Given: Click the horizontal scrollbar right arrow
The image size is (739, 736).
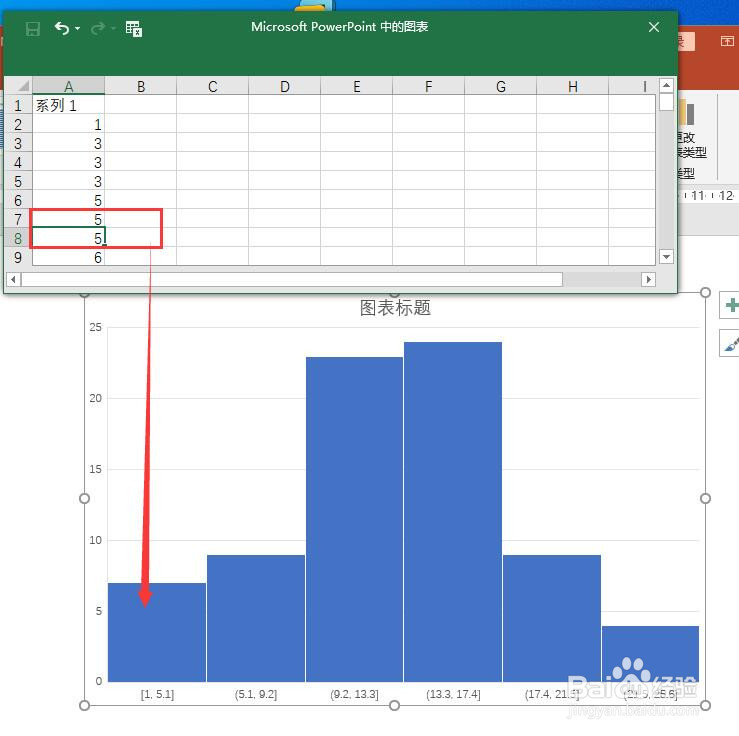Looking at the screenshot, I should tap(649, 279).
